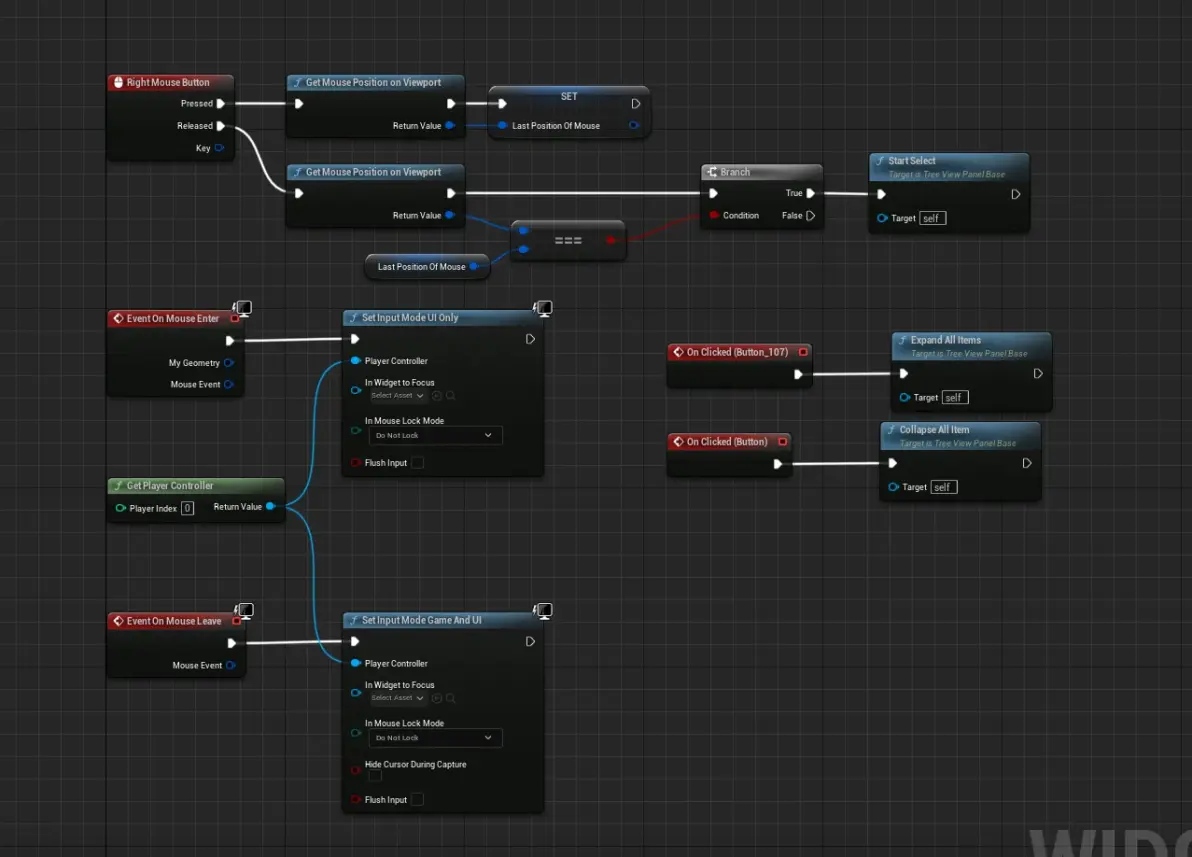Click the Branch node's input exec pin

point(714,193)
